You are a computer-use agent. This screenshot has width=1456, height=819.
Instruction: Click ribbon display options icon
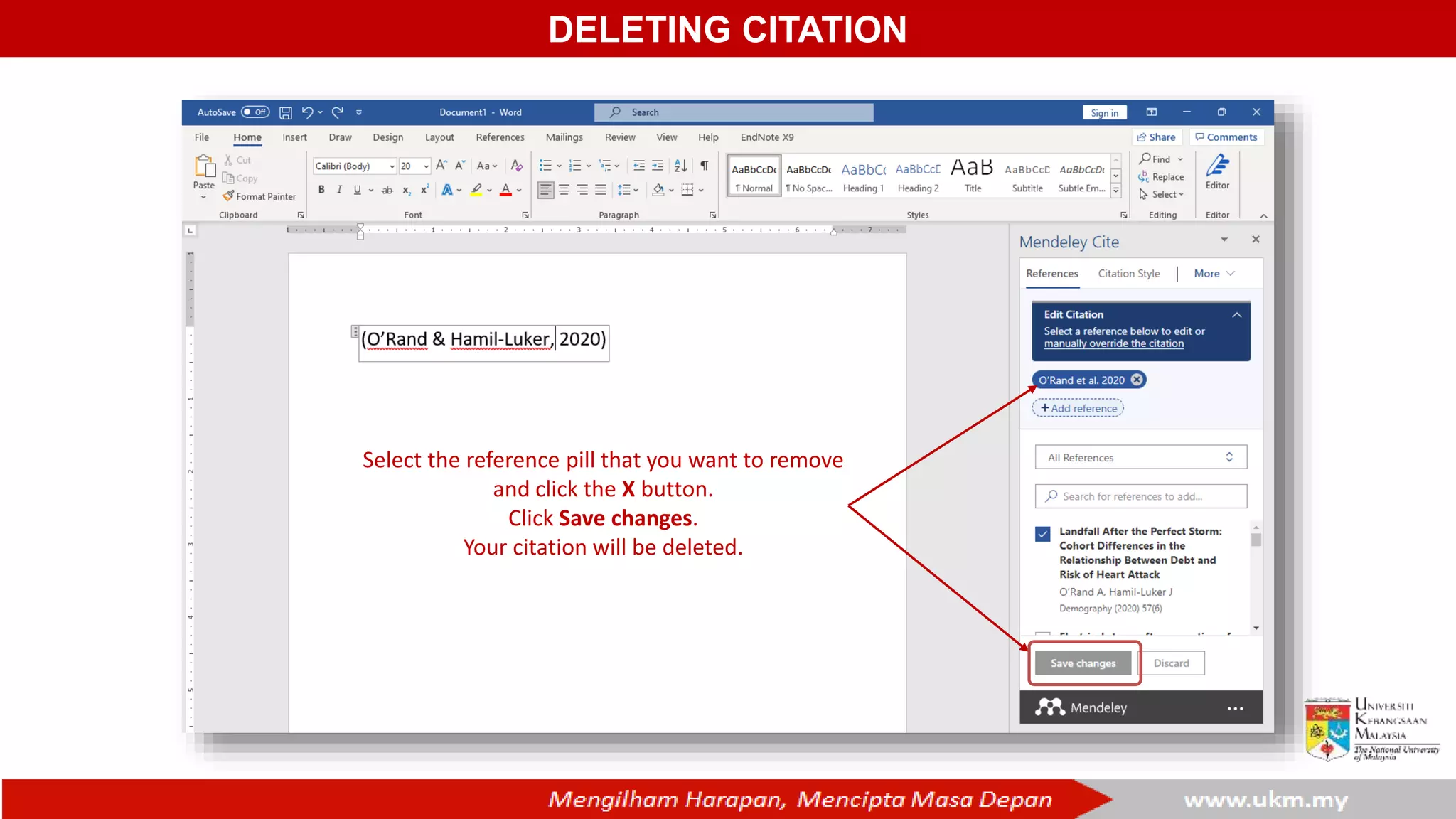pos(1152,112)
